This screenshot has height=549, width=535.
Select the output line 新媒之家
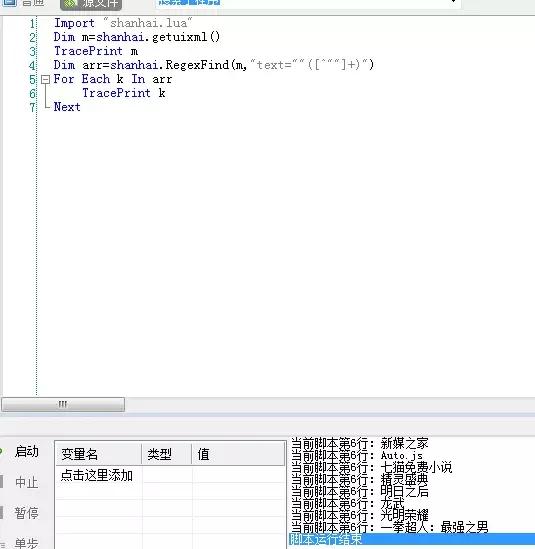click(x=360, y=443)
